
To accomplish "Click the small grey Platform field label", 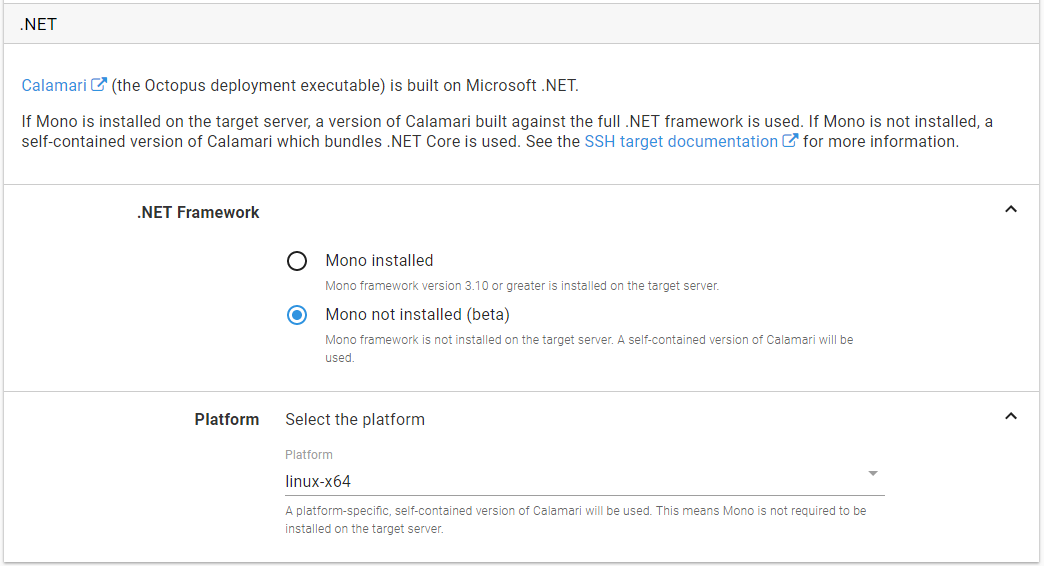I will (x=309, y=455).
